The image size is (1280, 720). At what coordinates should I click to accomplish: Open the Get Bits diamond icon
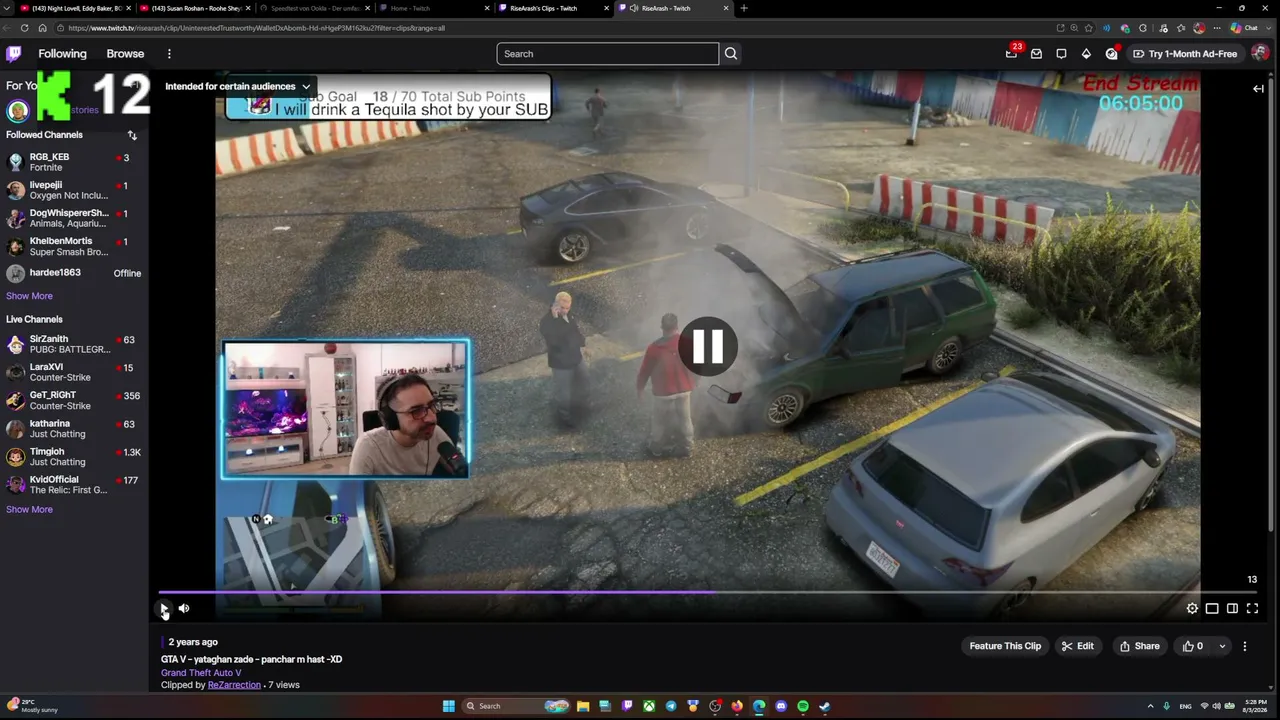point(1086,54)
